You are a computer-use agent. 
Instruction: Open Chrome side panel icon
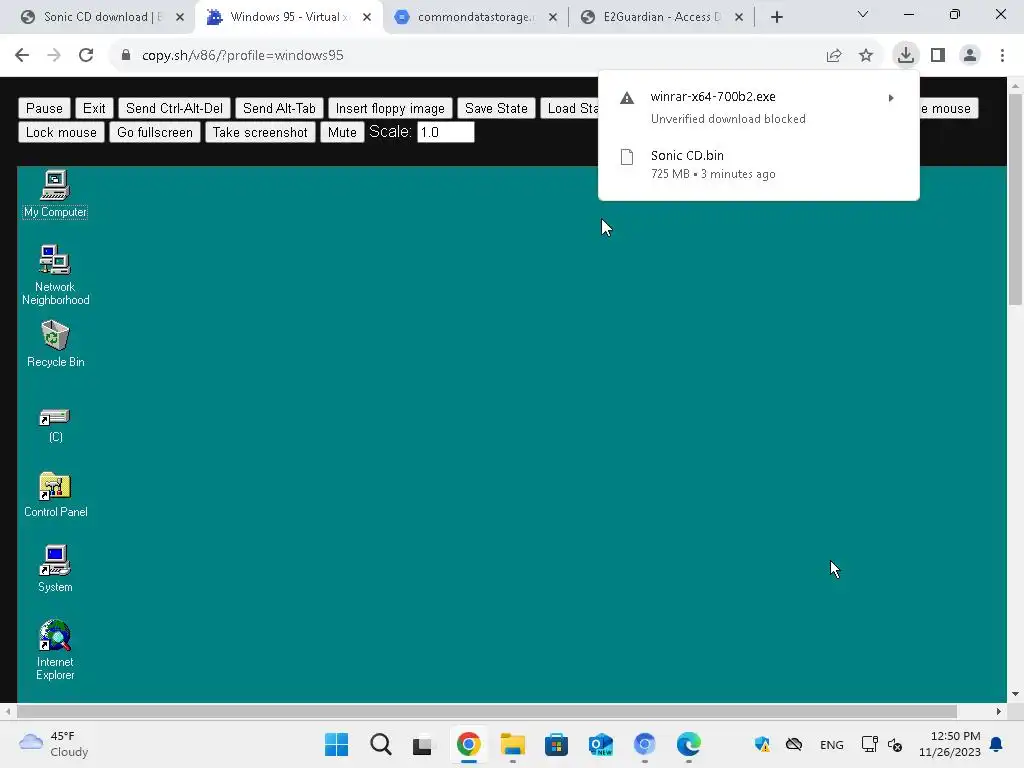click(938, 55)
